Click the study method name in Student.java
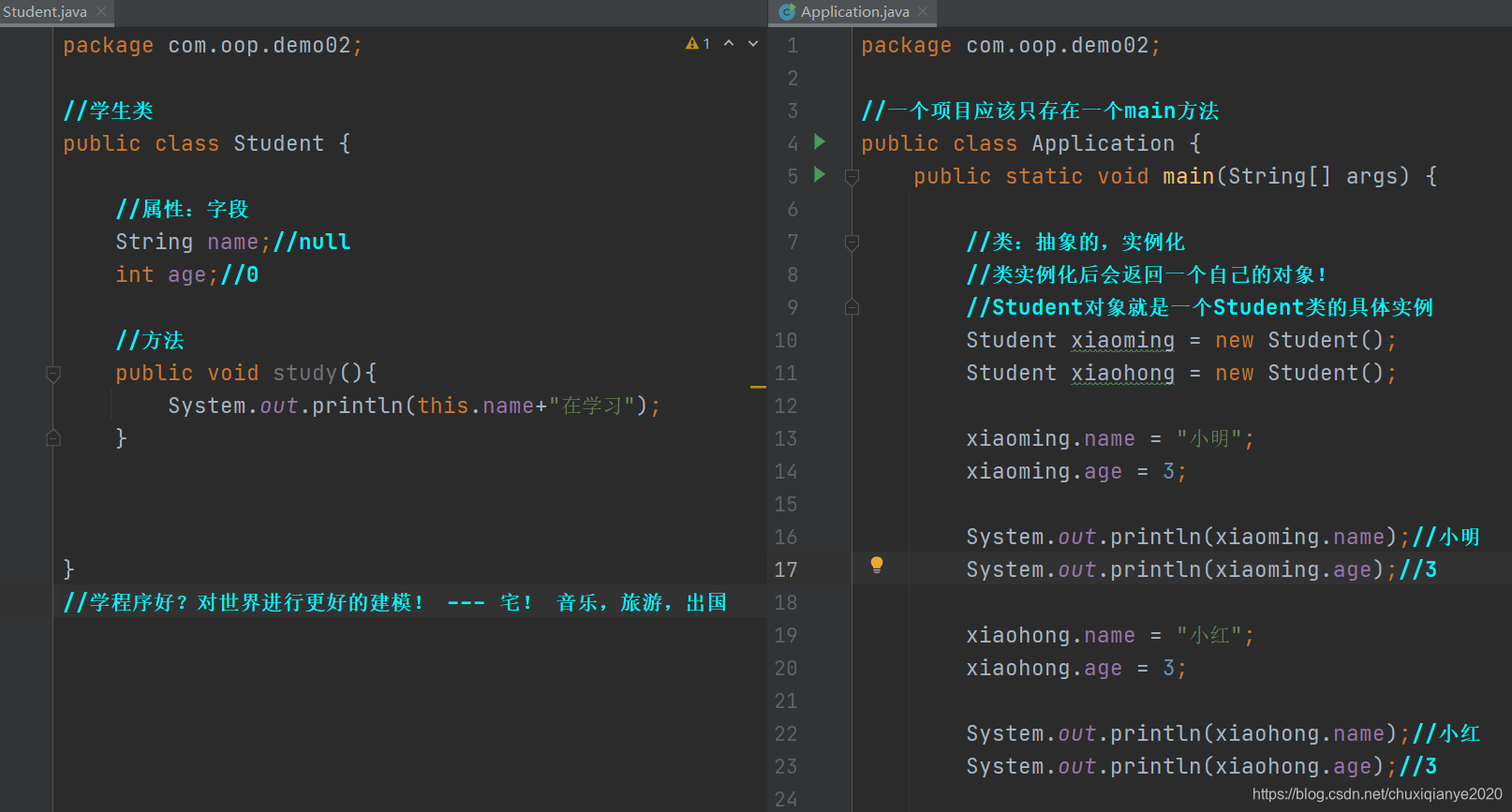1512x812 pixels. [304, 374]
